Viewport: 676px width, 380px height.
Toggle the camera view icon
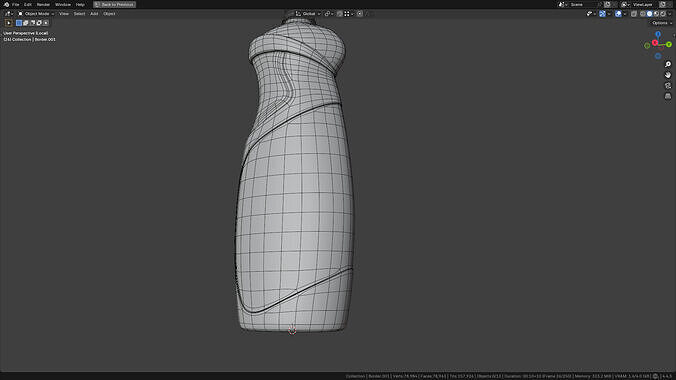(668, 86)
